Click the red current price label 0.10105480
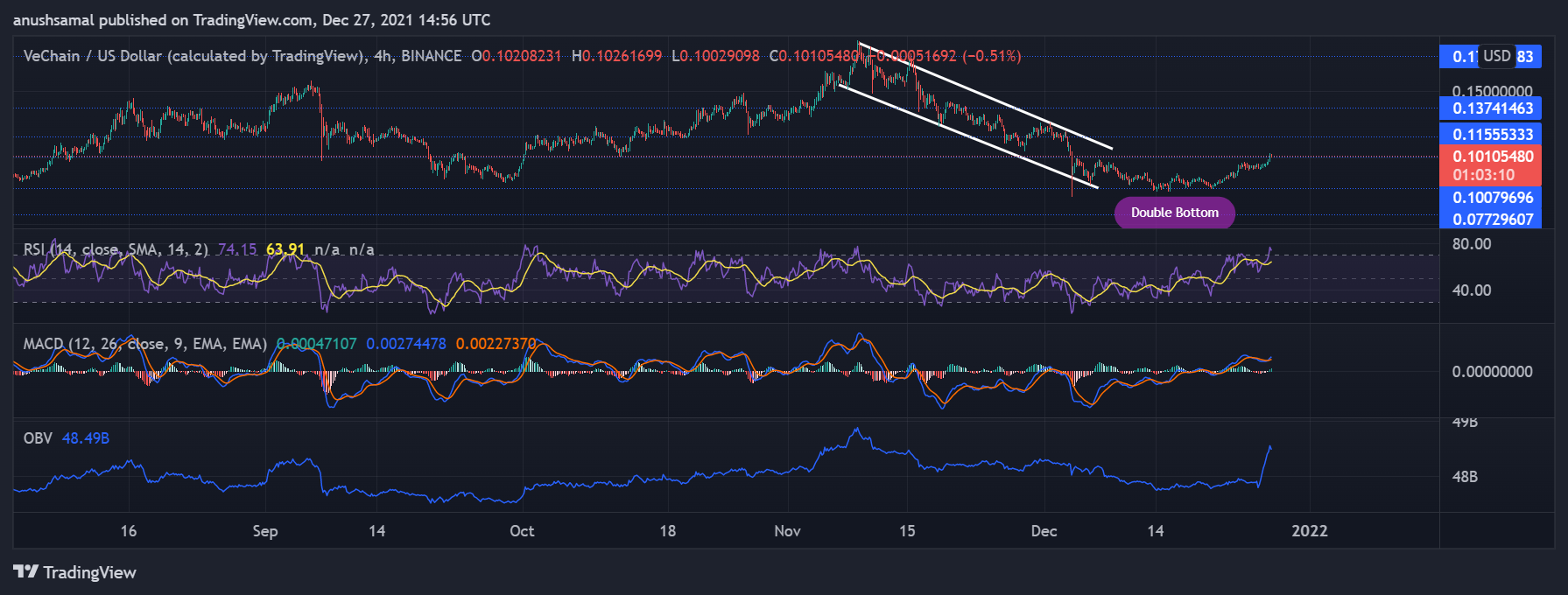Image resolution: width=1568 pixels, height=595 pixels. [1492, 157]
